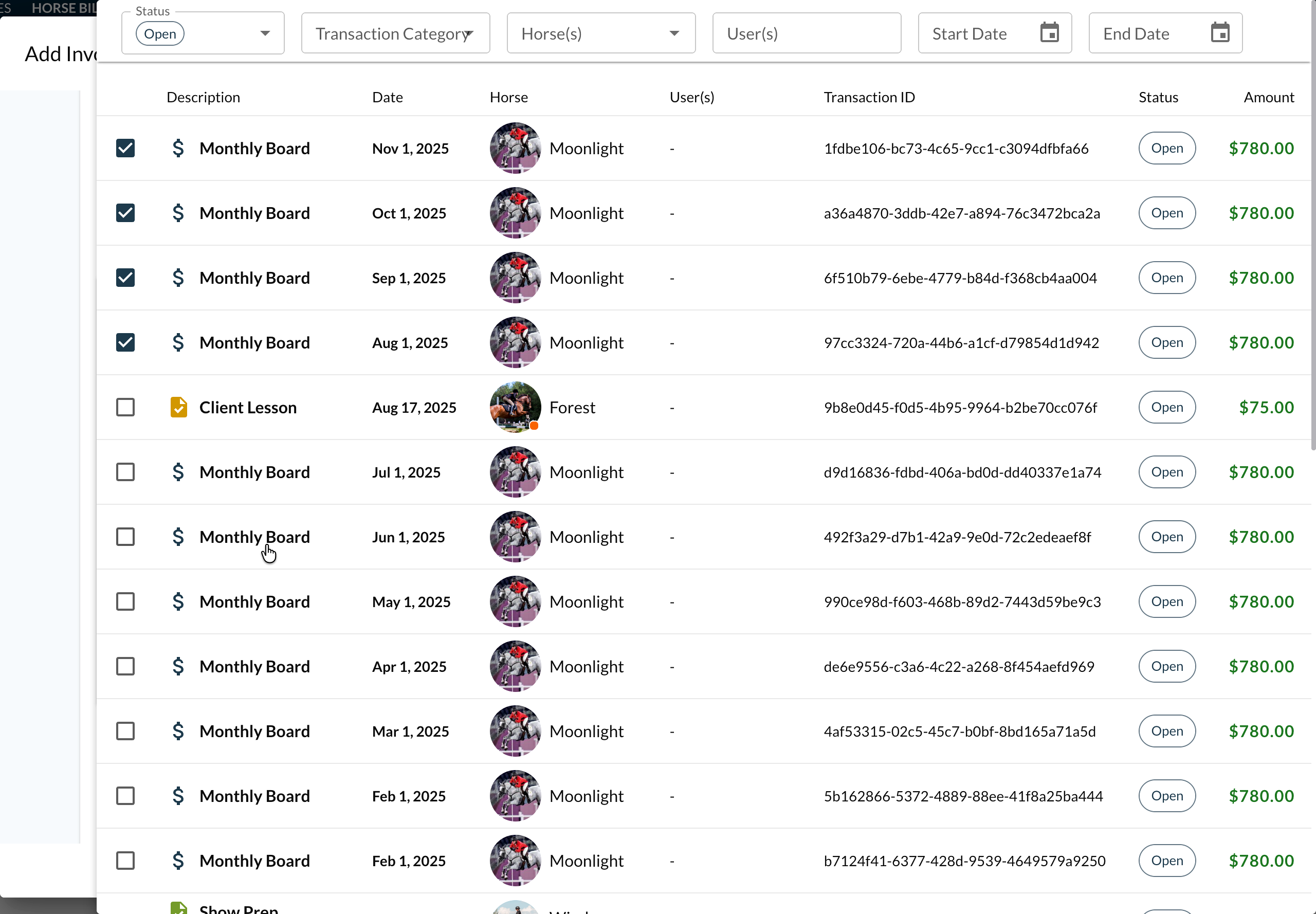Image resolution: width=1316 pixels, height=914 pixels.
Task: Click the Open status badge for Oct 1
Action: (1166, 213)
